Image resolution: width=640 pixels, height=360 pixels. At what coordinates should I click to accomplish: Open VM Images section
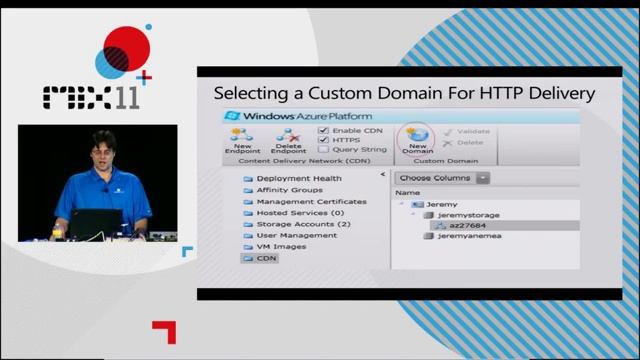click(x=282, y=247)
